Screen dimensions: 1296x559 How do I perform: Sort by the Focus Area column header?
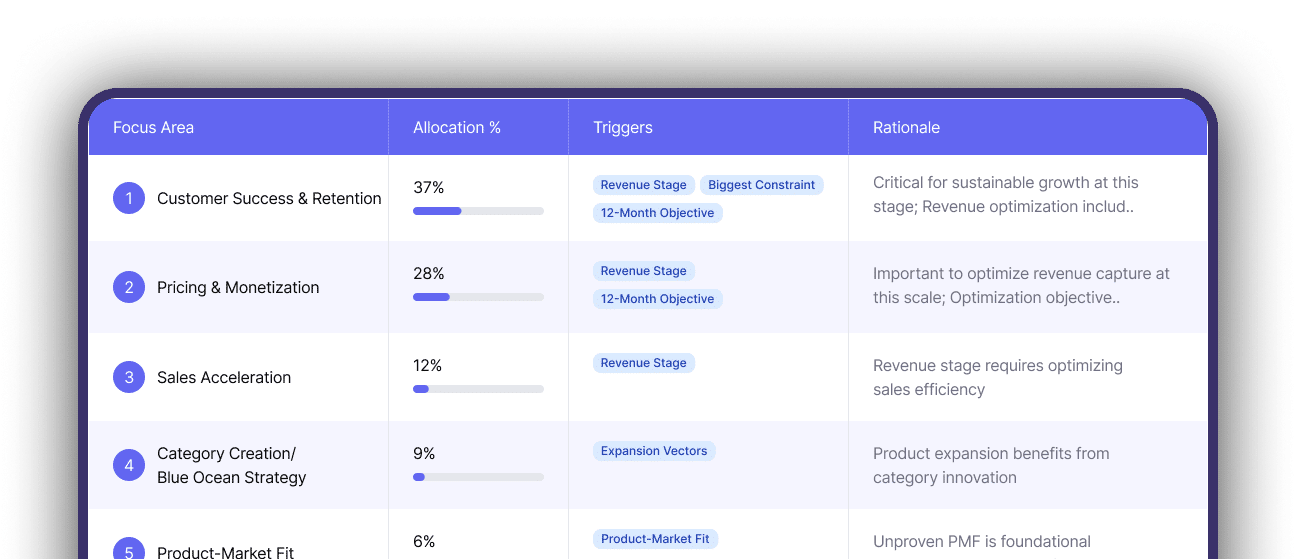[x=153, y=127]
